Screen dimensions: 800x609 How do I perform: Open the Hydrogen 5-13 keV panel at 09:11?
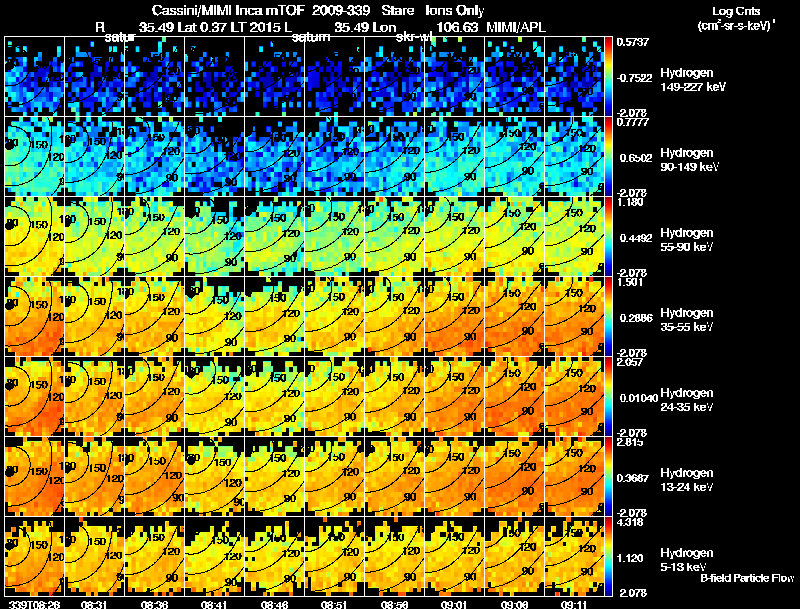(574, 556)
